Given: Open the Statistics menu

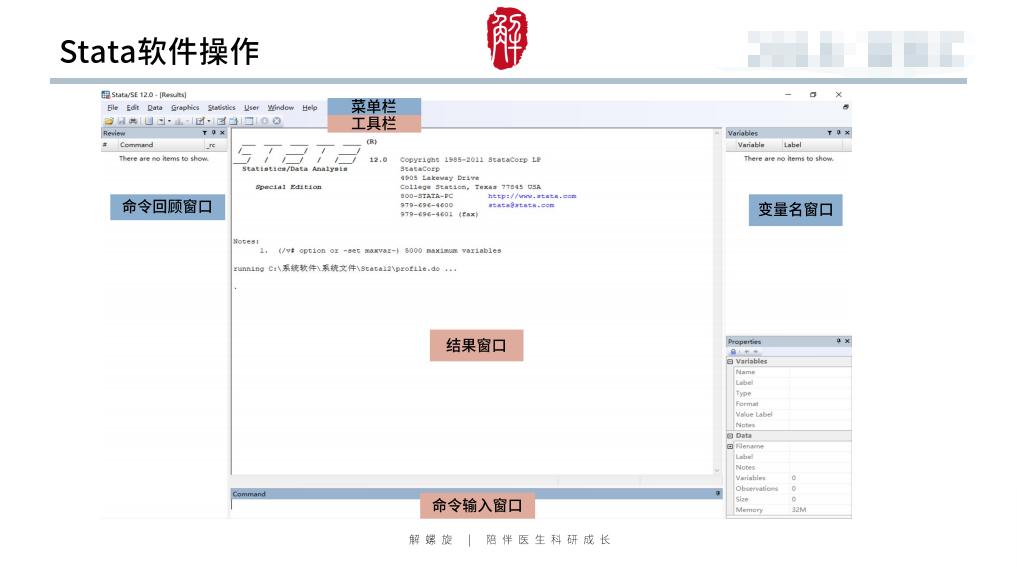Looking at the screenshot, I should pyautogui.click(x=221, y=108).
